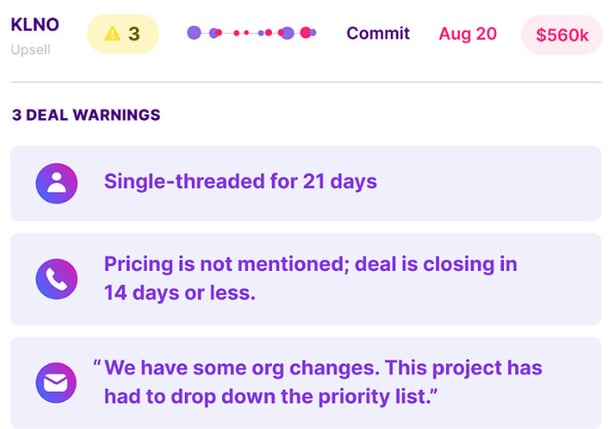614x429 pixels.
Task: Click the person icon for single-threaded warning
Action: tap(56, 183)
